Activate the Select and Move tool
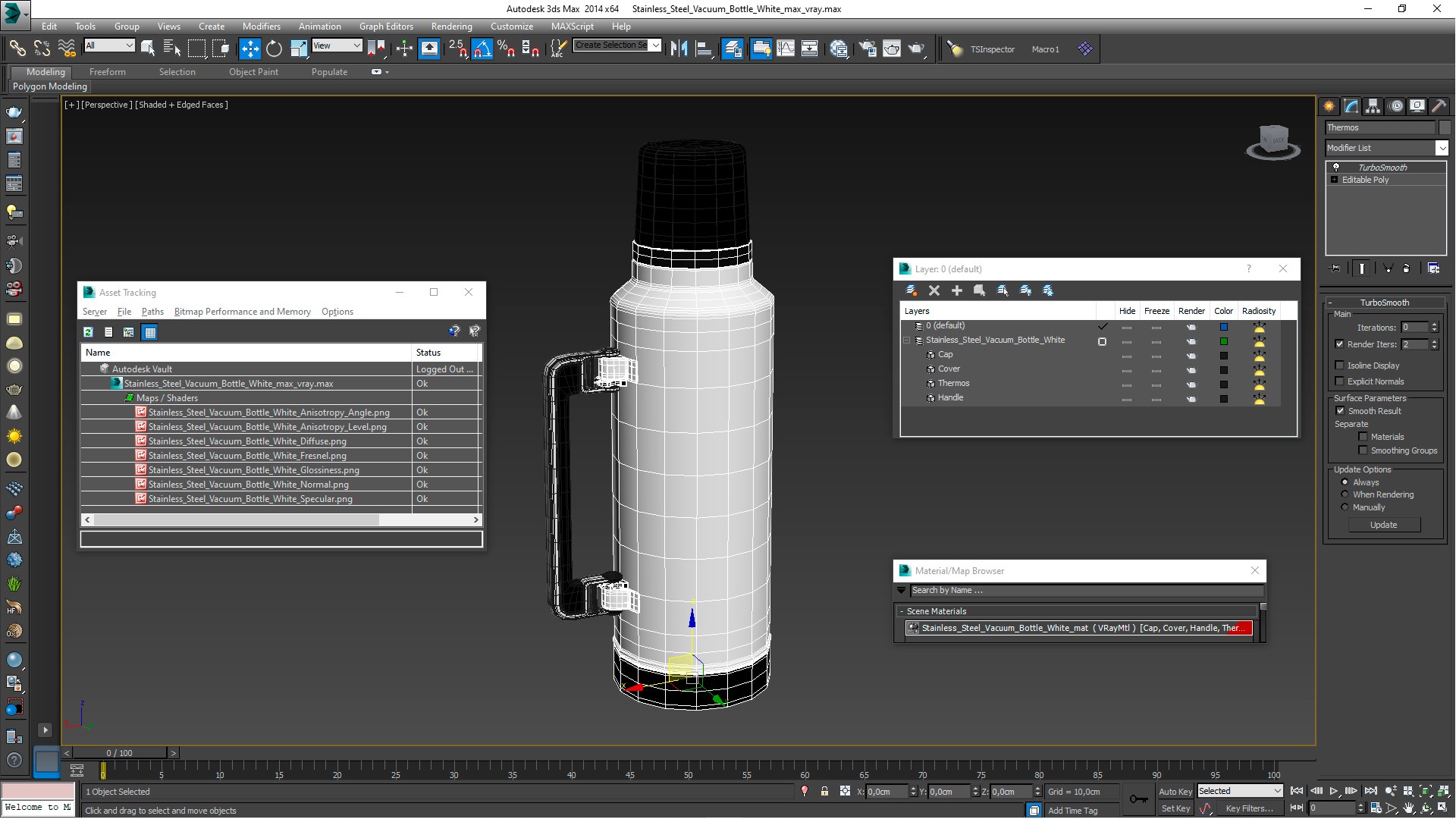 (249, 49)
